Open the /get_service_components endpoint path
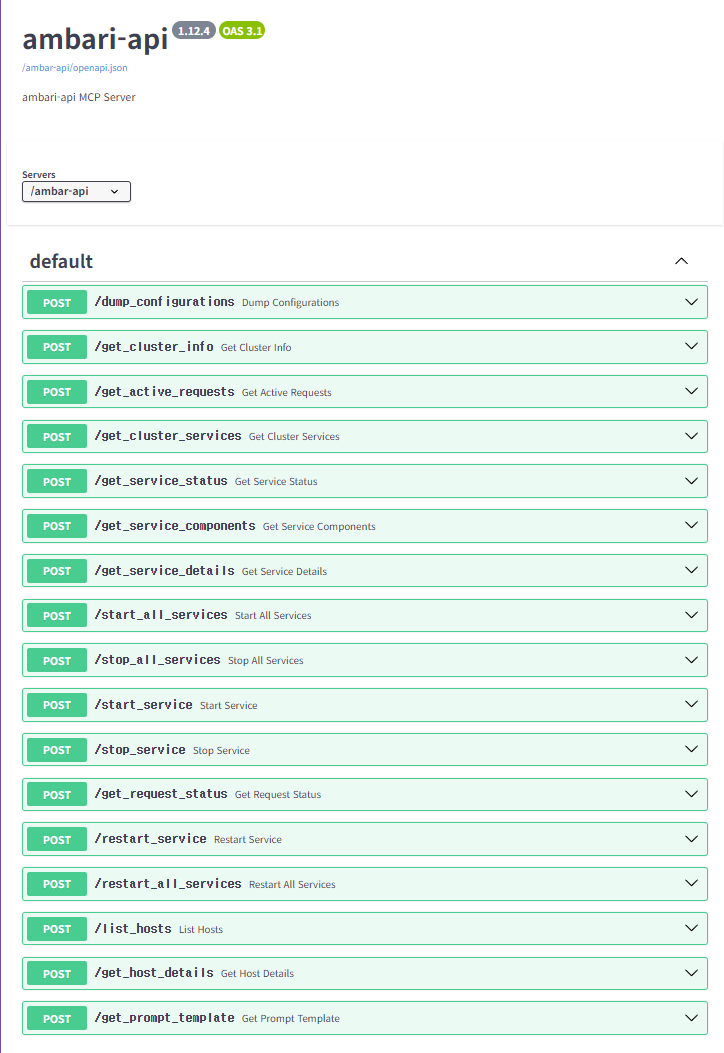724x1053 pixels. (175, 526)
